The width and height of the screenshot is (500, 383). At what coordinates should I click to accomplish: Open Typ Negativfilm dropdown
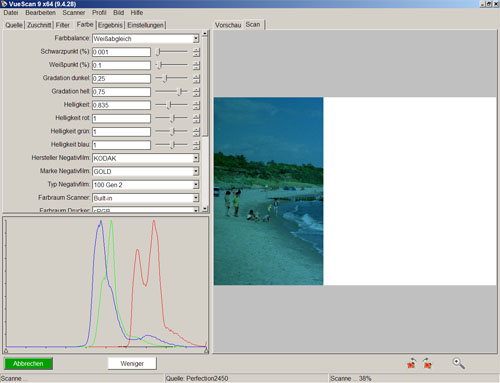pyautogui.click(x=196, y=185)
